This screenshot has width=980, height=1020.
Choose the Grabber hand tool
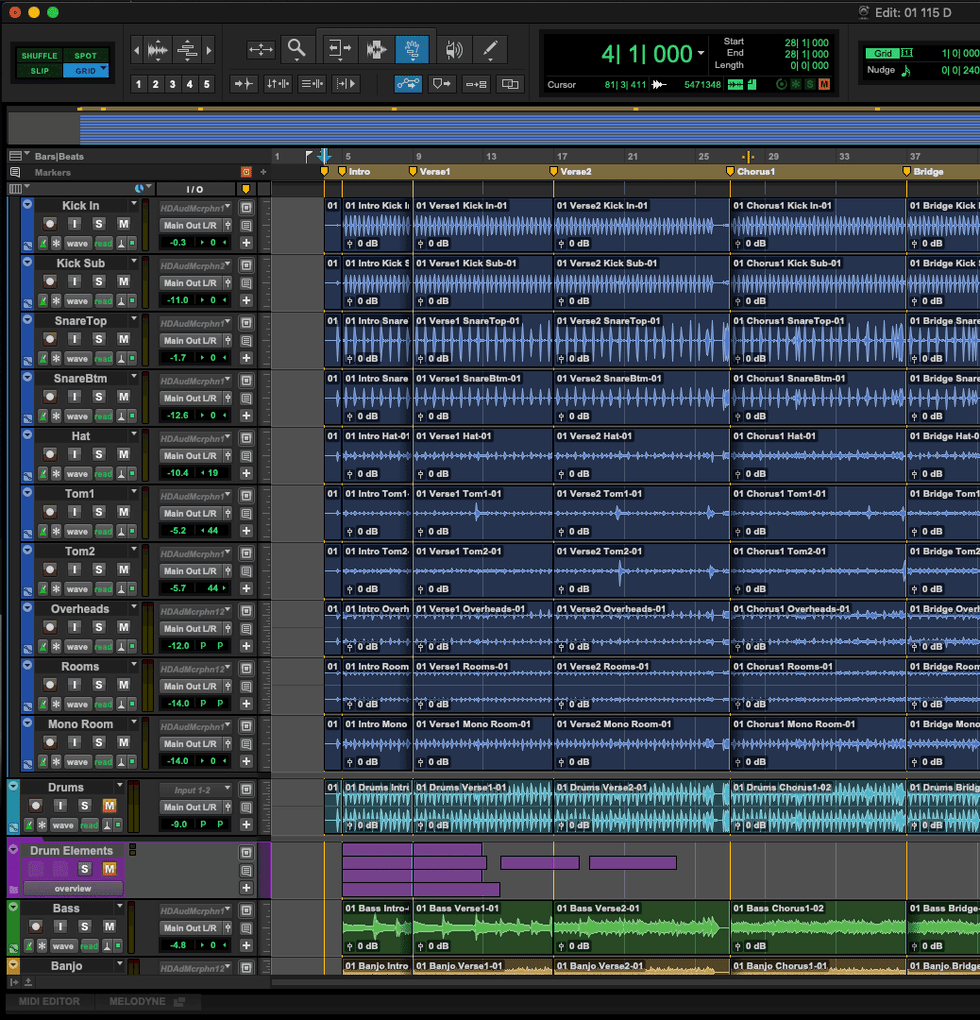tap(411, 48)
